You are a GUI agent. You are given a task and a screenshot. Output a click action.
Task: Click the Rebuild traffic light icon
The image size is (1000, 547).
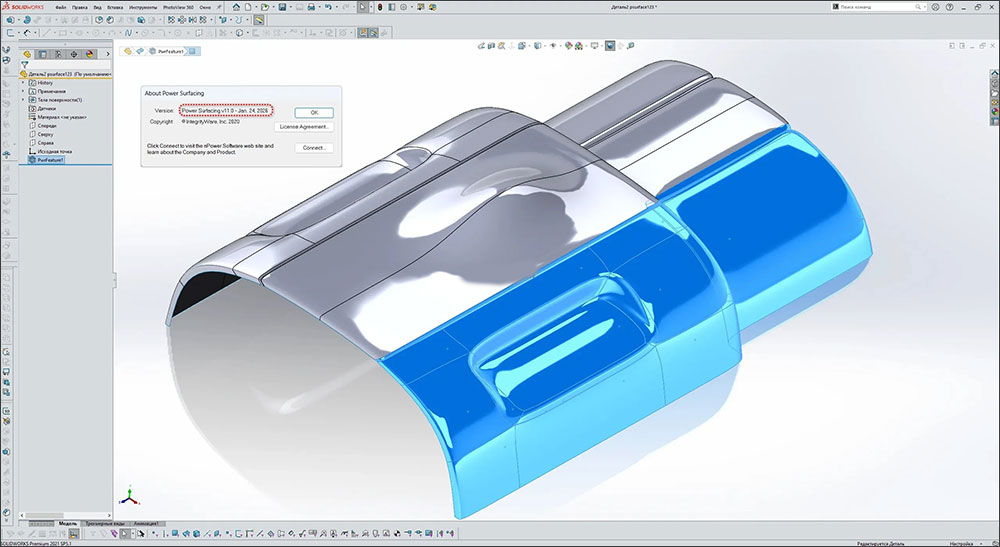click(380, 6)
